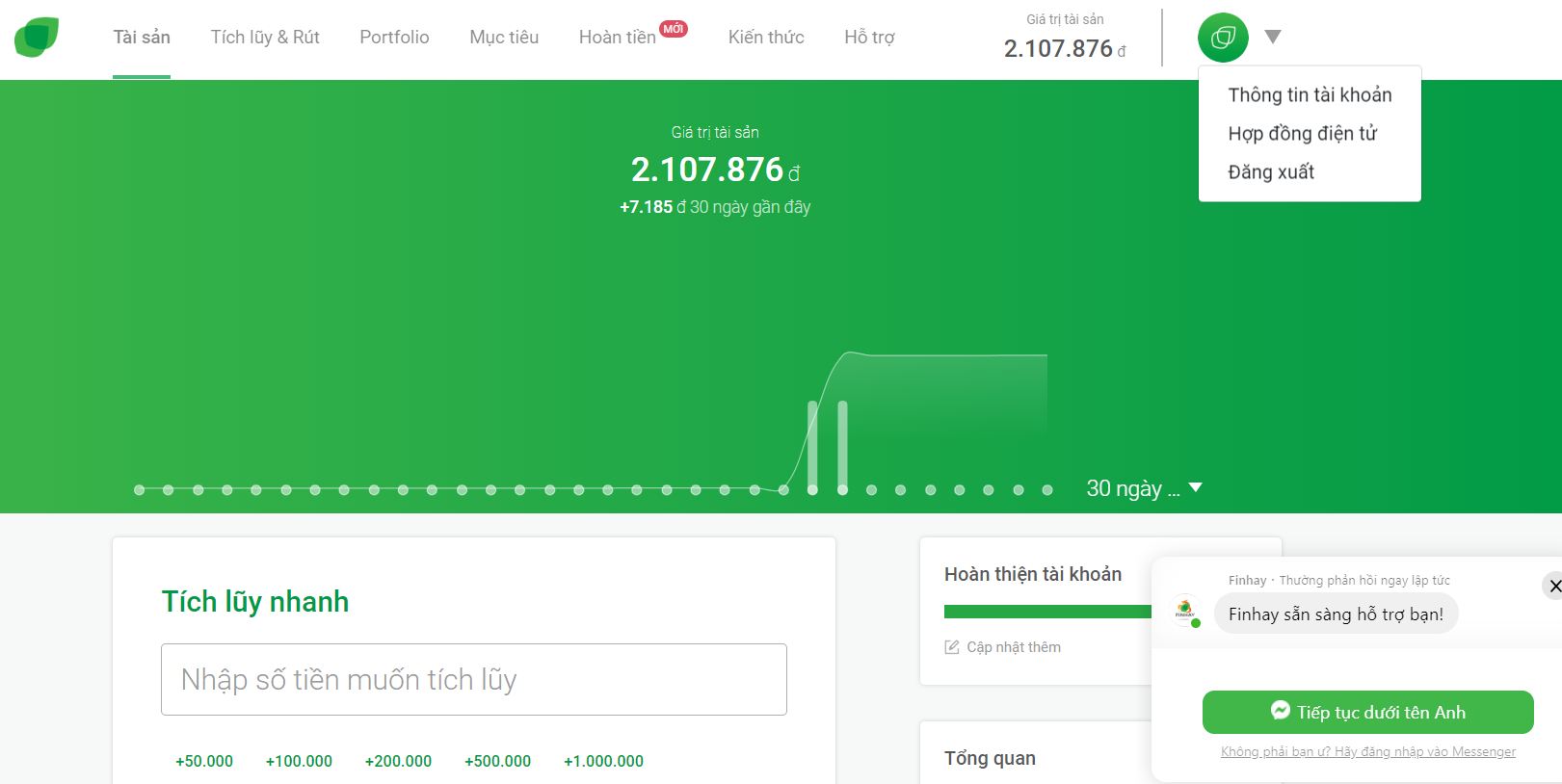This screenshot has height=784, width=1562.
Task: Add the +200.000 quick amount
Action: coord(398,761)
